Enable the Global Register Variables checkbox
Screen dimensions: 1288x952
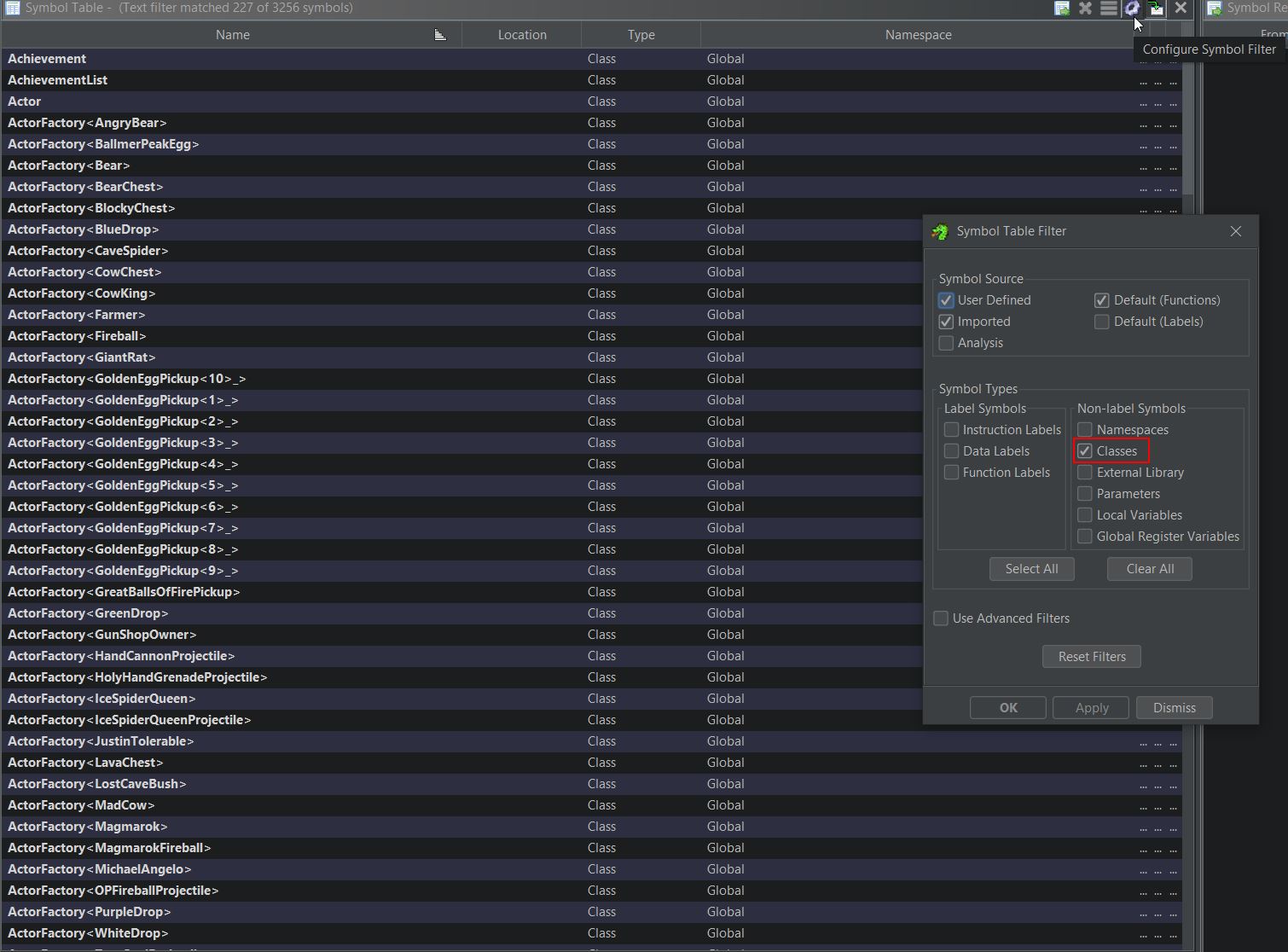click(x=1085, y=537)
